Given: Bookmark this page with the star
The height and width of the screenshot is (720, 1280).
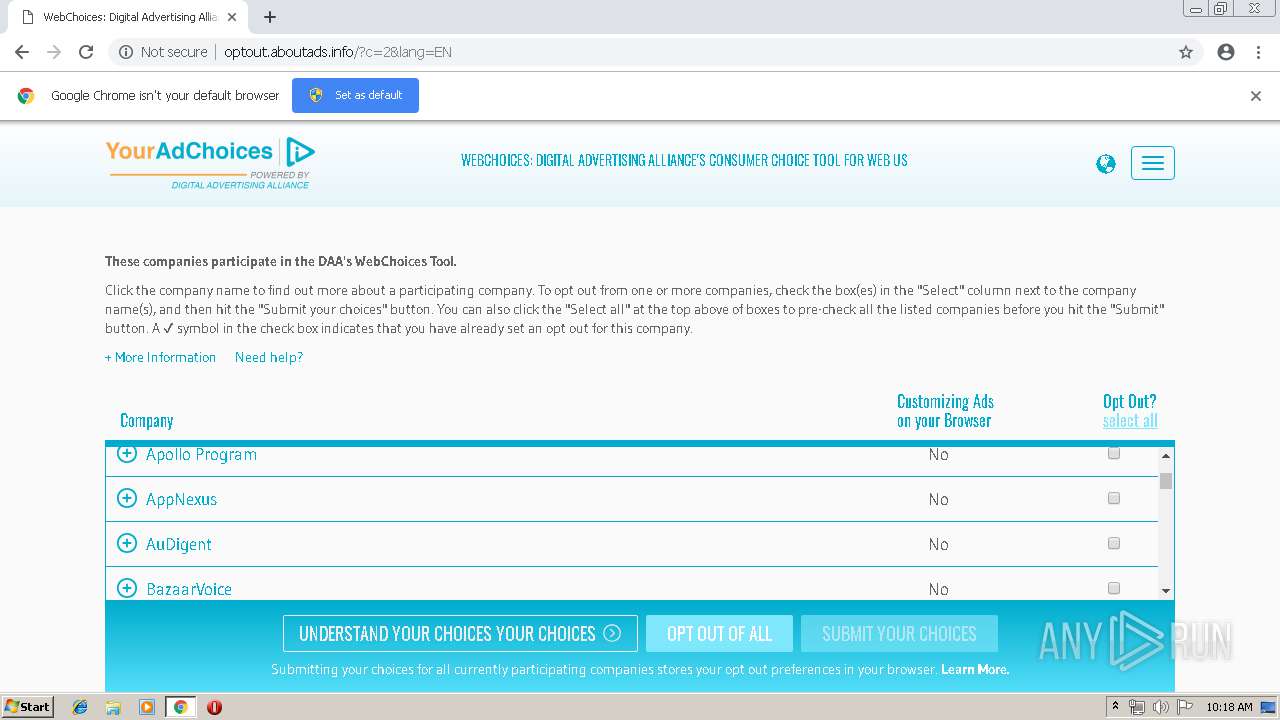Looking at the screenshot, I should (1186, 52).
